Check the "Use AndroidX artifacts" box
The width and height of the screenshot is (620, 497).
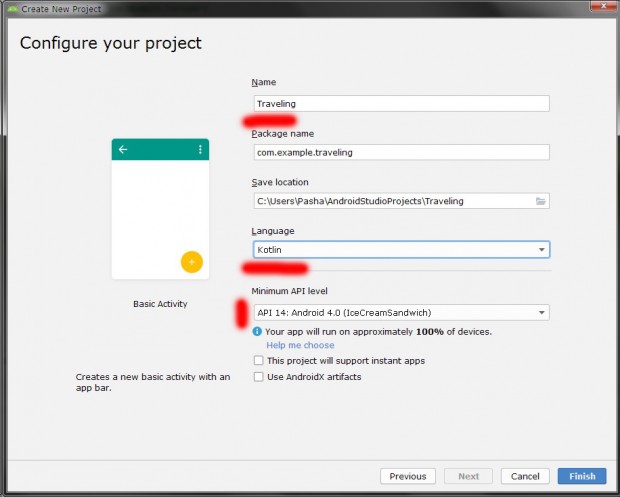(259, 377)
